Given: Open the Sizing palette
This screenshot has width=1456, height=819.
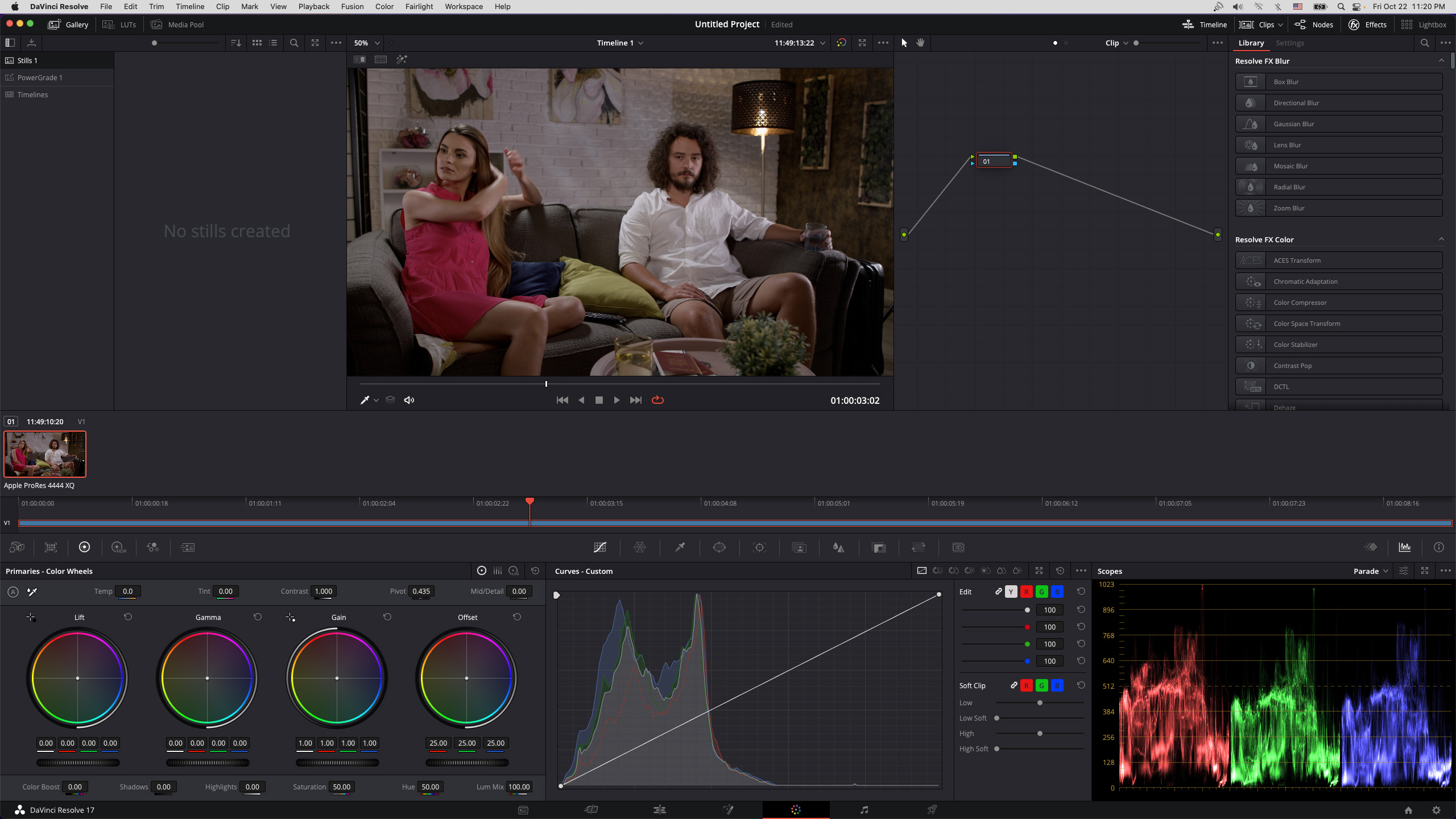Looking at the screenshot, I should click(x=918, y=547).
